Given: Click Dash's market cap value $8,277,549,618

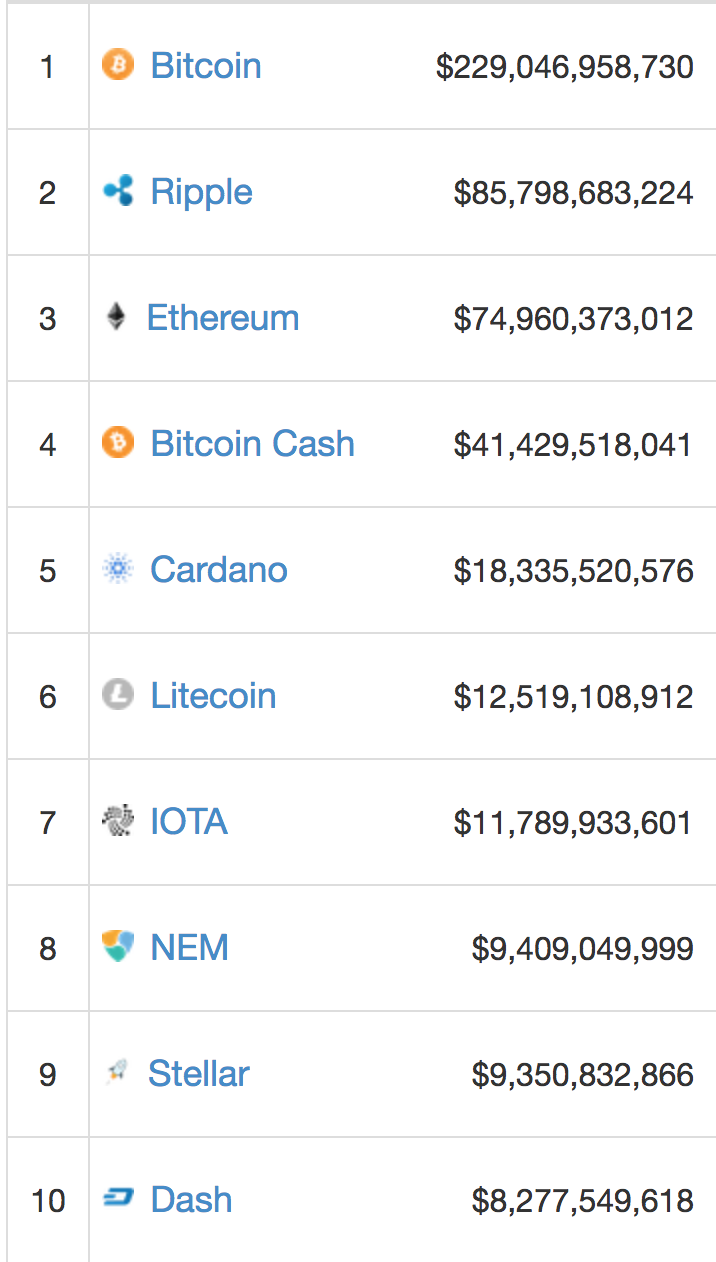Looking at the screenshot, I should (582, 1200).
